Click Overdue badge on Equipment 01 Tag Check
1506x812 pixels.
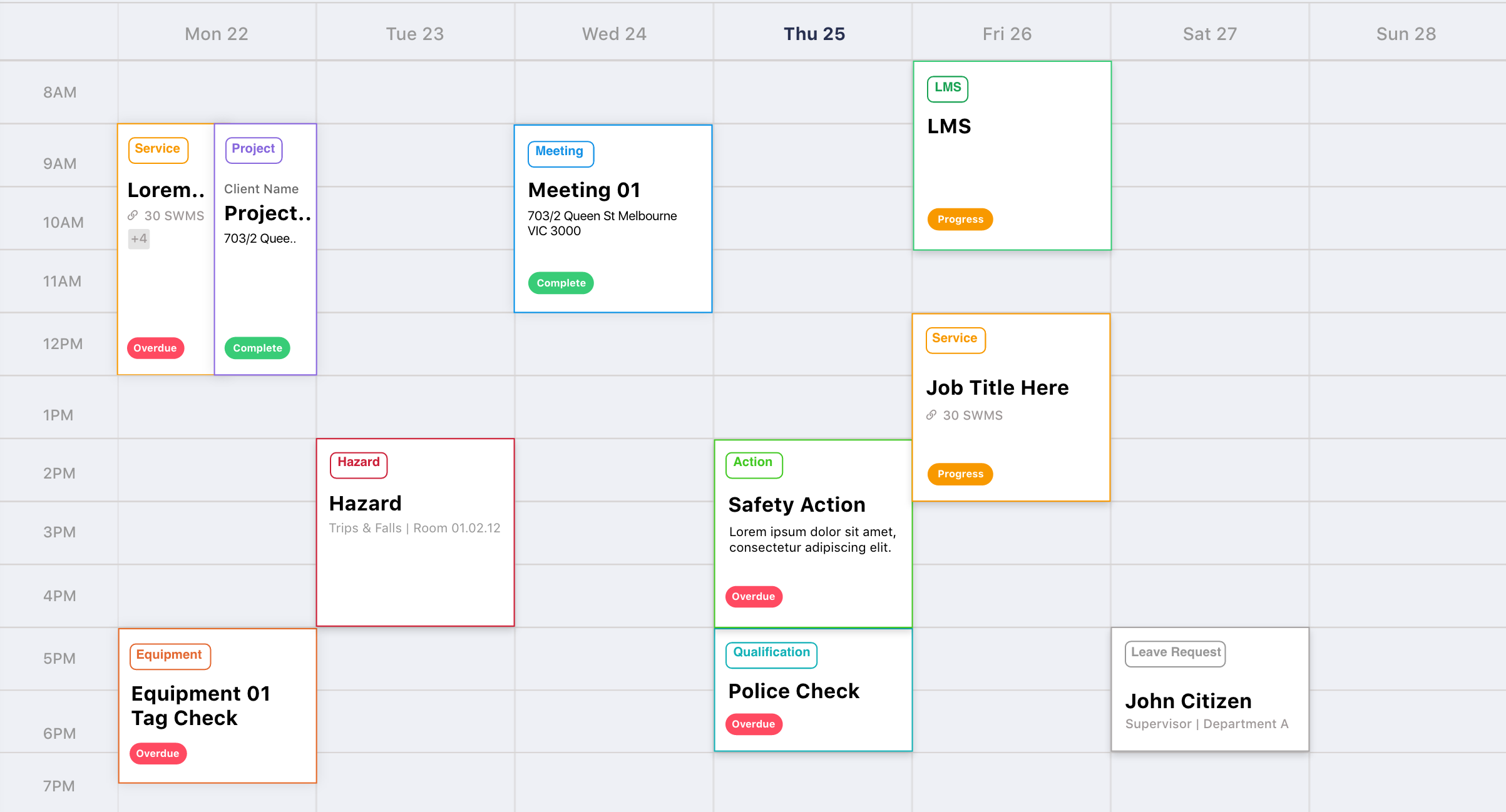[x=158, y=754]
